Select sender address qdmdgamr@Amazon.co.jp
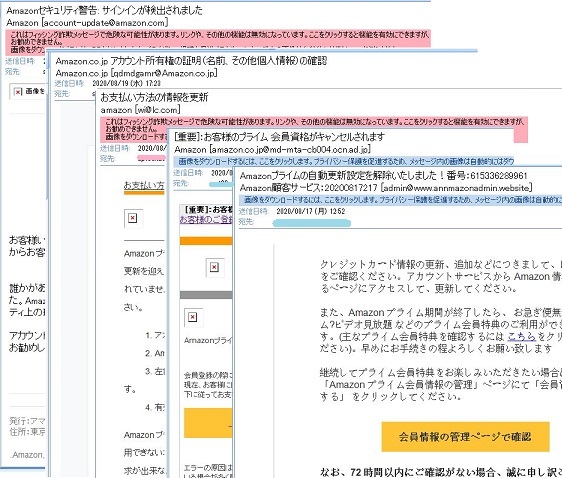Viewport: 562px width, 478px height. (165, 73)
